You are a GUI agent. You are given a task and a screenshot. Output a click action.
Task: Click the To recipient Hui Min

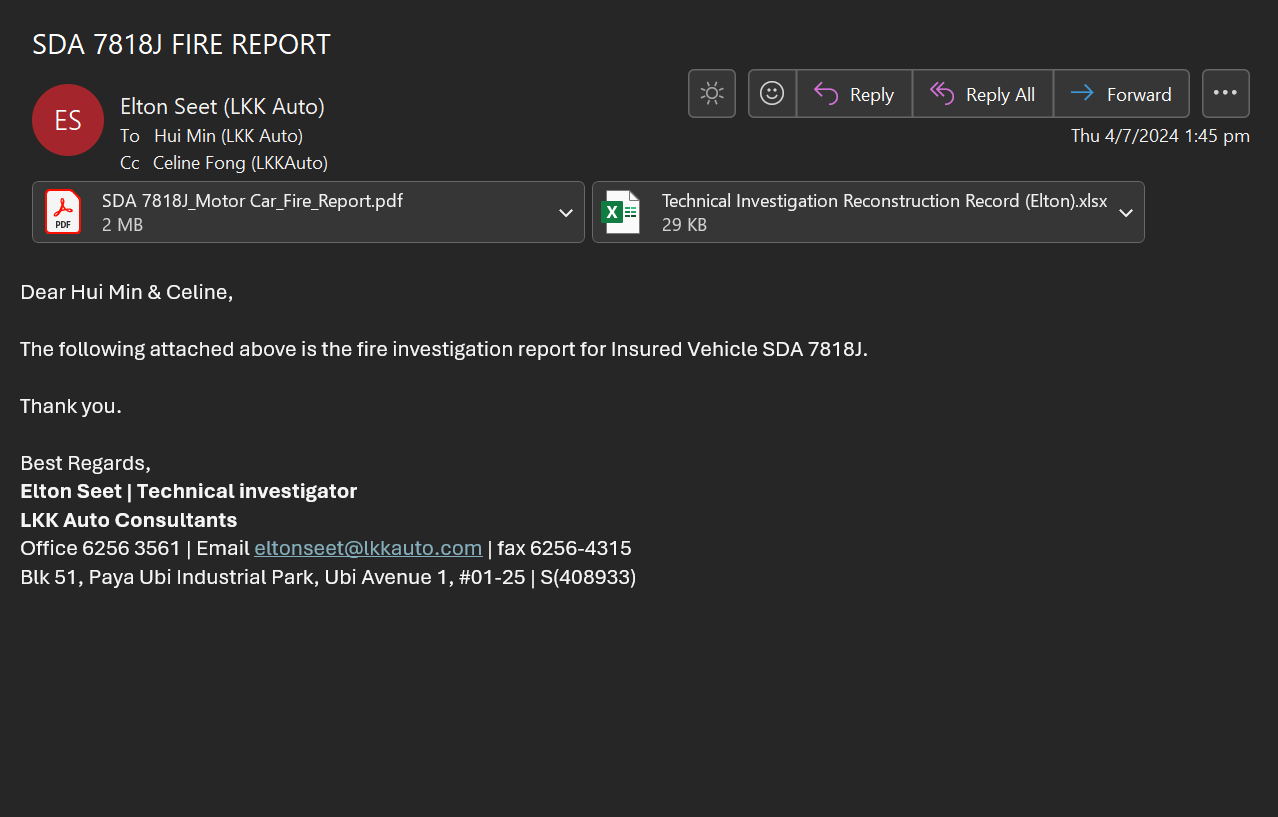(x=228, y=135)
